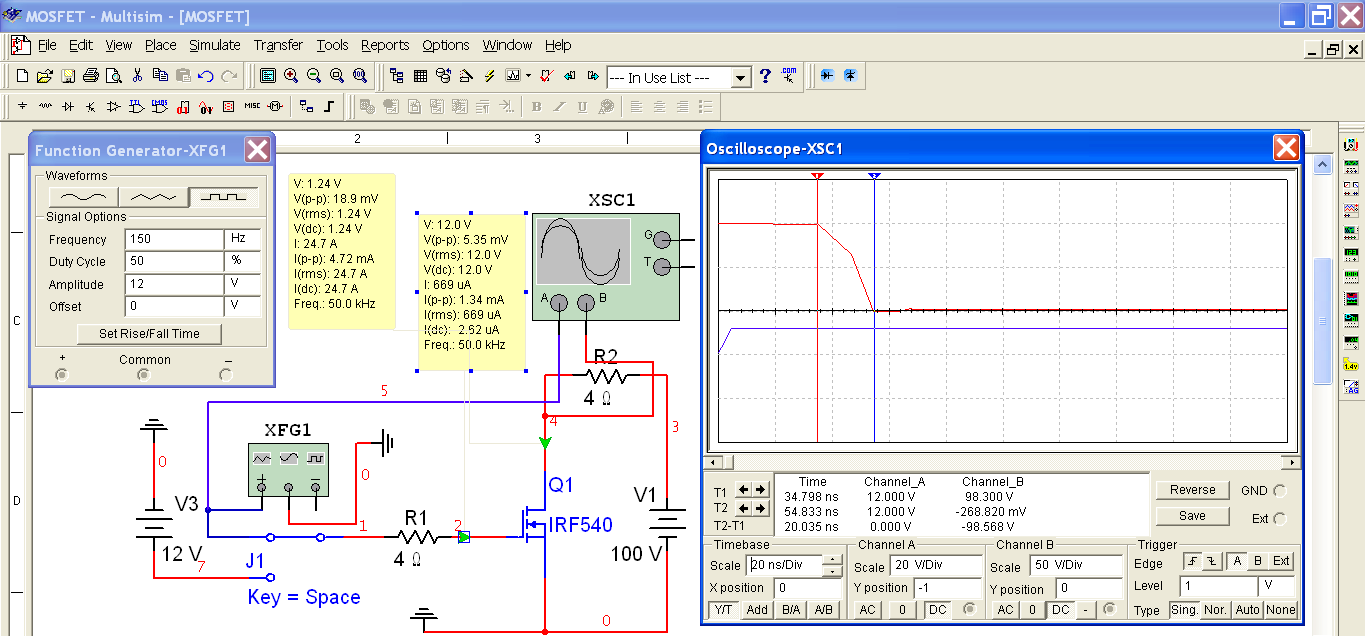This screenshot has width=1365, height=636.
Task: Click the Undo arrow icon
Action: coord(206,76)
